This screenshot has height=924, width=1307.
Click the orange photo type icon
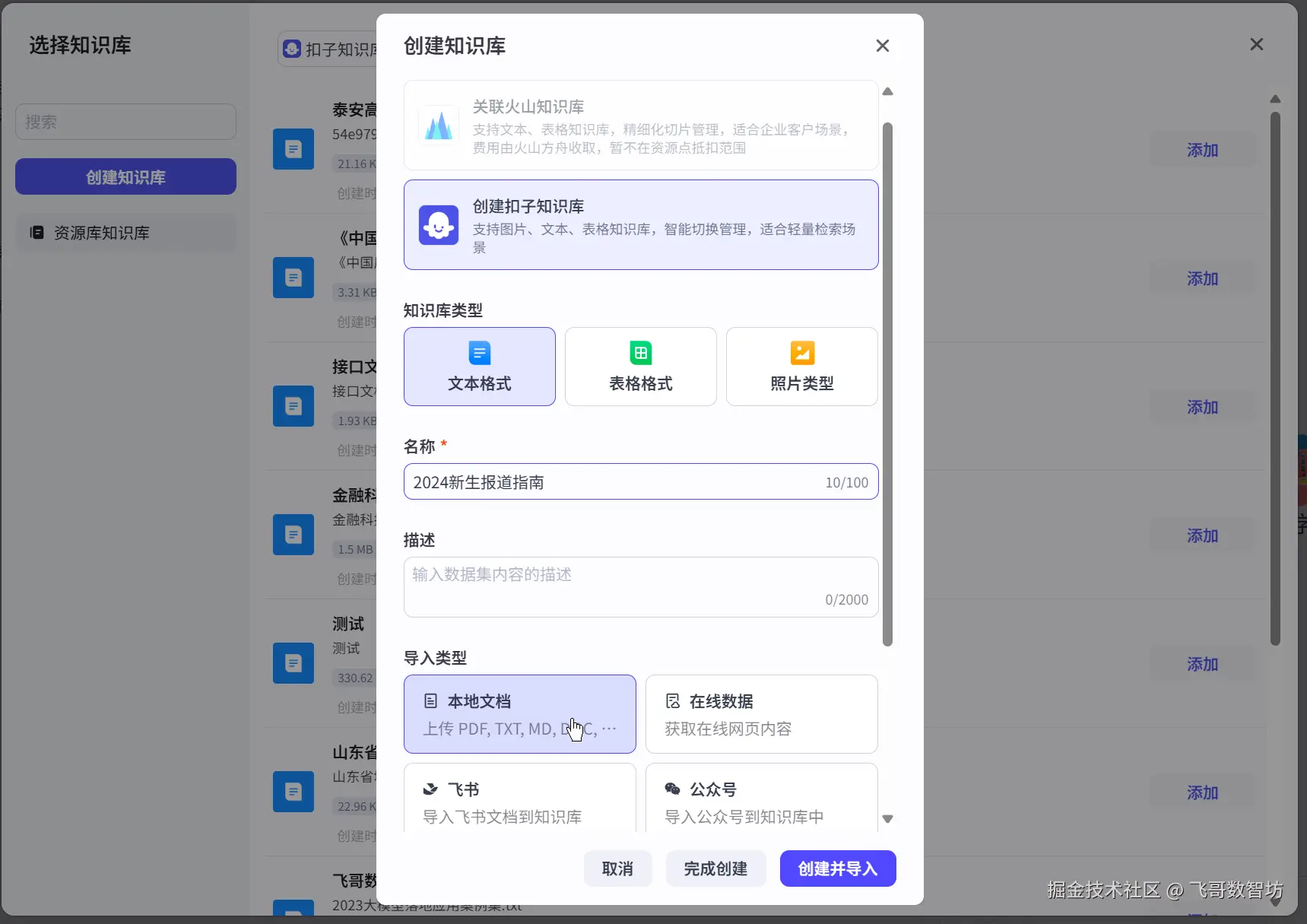[x=802, y=353]
